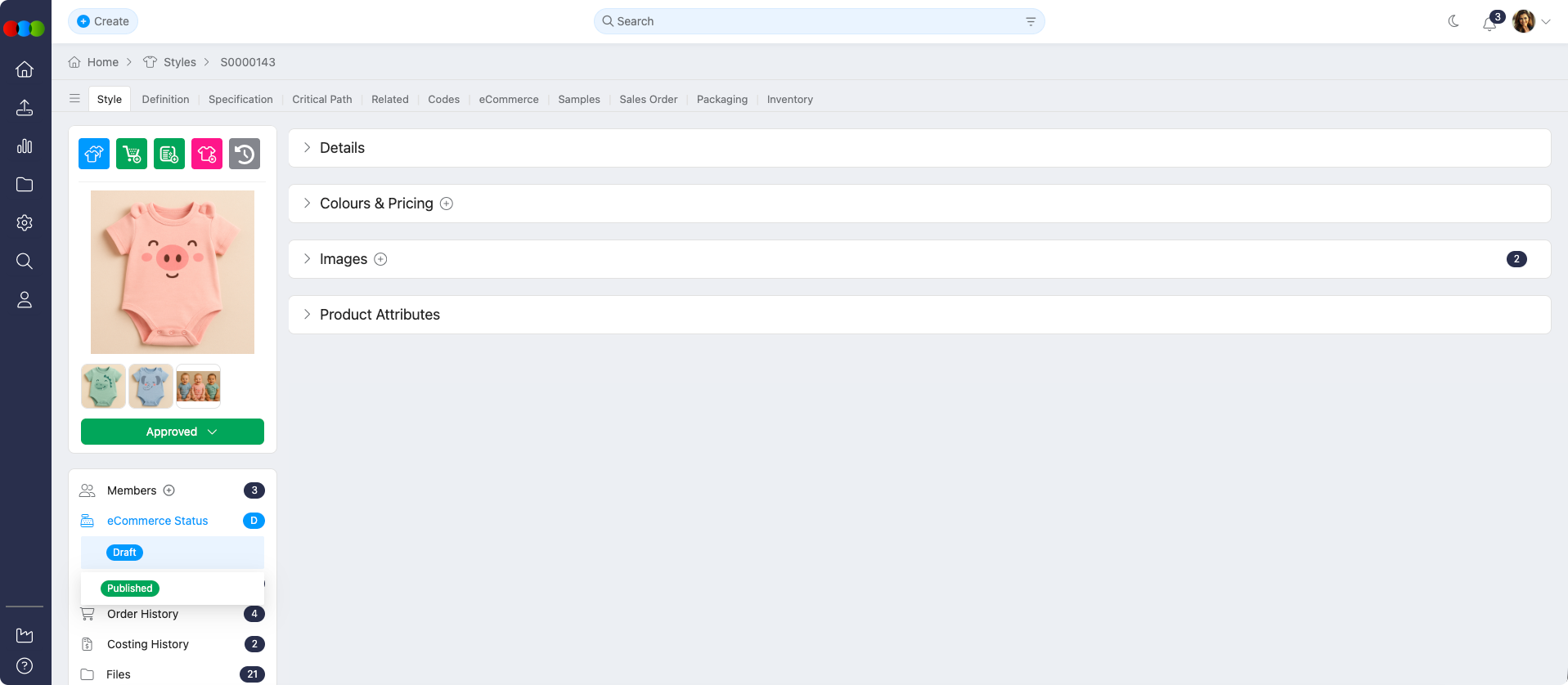
Task: Open the user avatar menu
Action: tap(1531, 21)
